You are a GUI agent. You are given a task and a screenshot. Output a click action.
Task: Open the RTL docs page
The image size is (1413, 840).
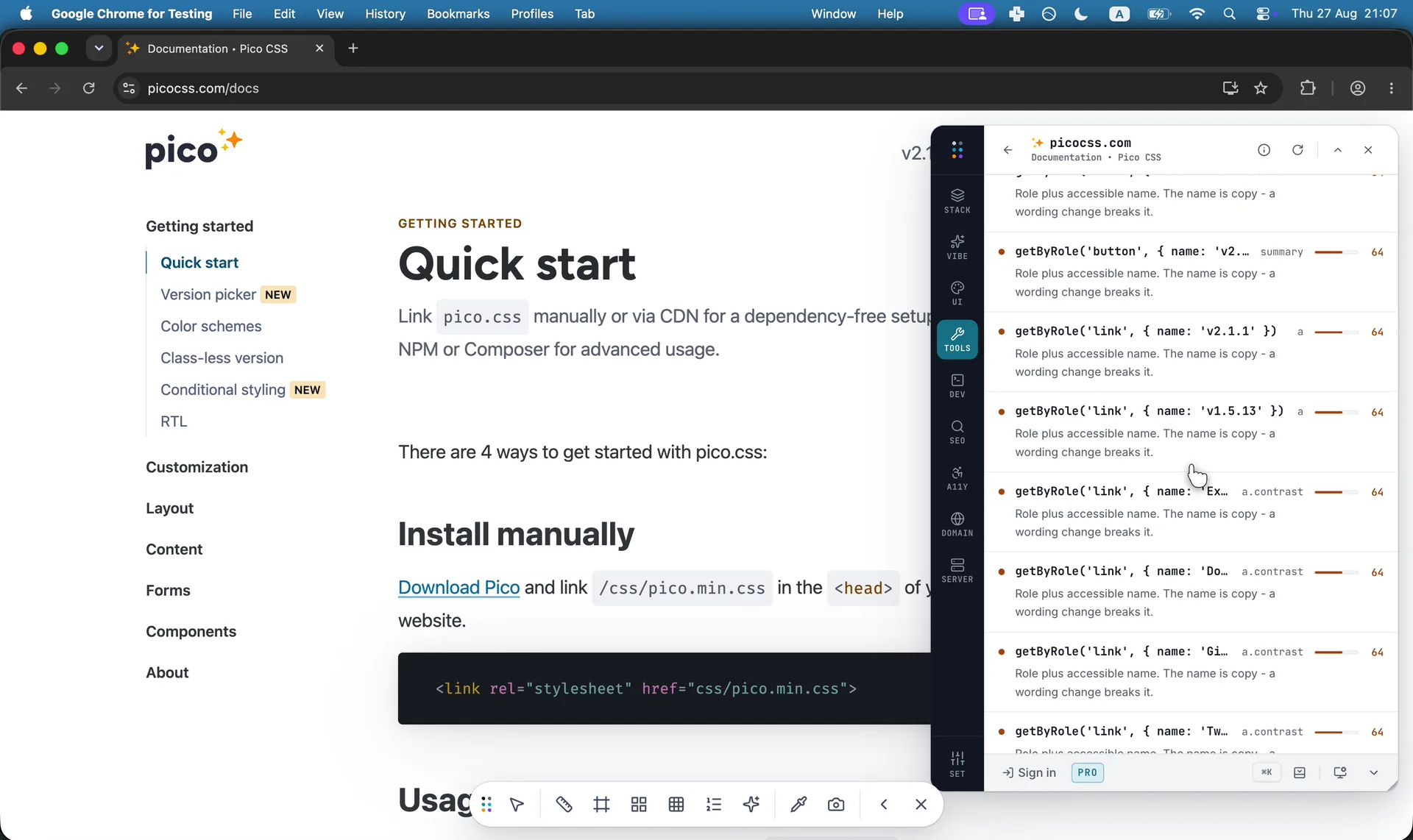click(x=174, y=421)
